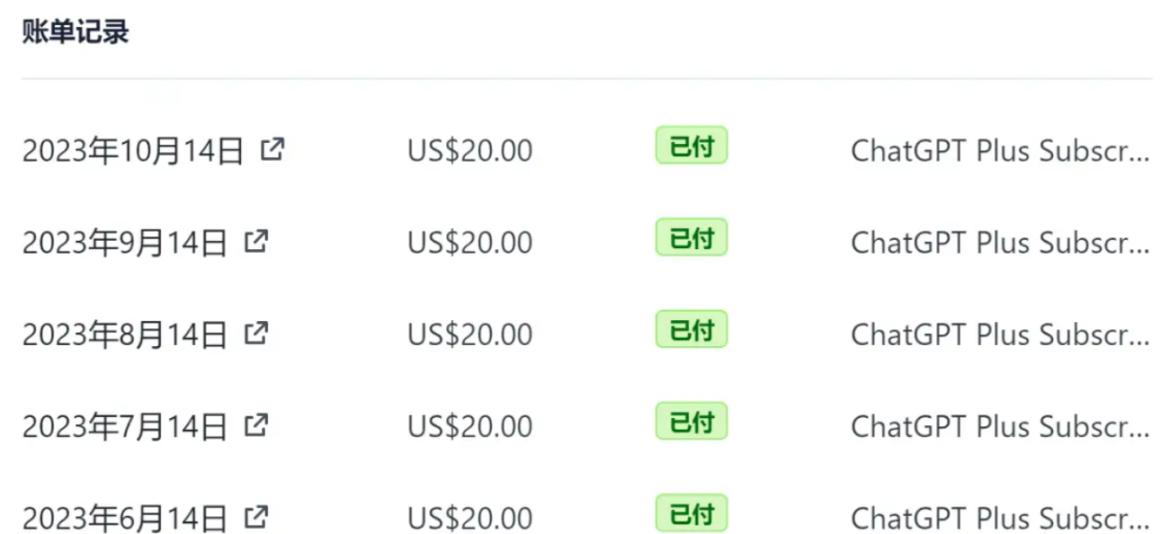This screenshot has height=534, width=1161.
Task: Click the 2023年10月14日 invoice date
Action: [x=133, y=151]
